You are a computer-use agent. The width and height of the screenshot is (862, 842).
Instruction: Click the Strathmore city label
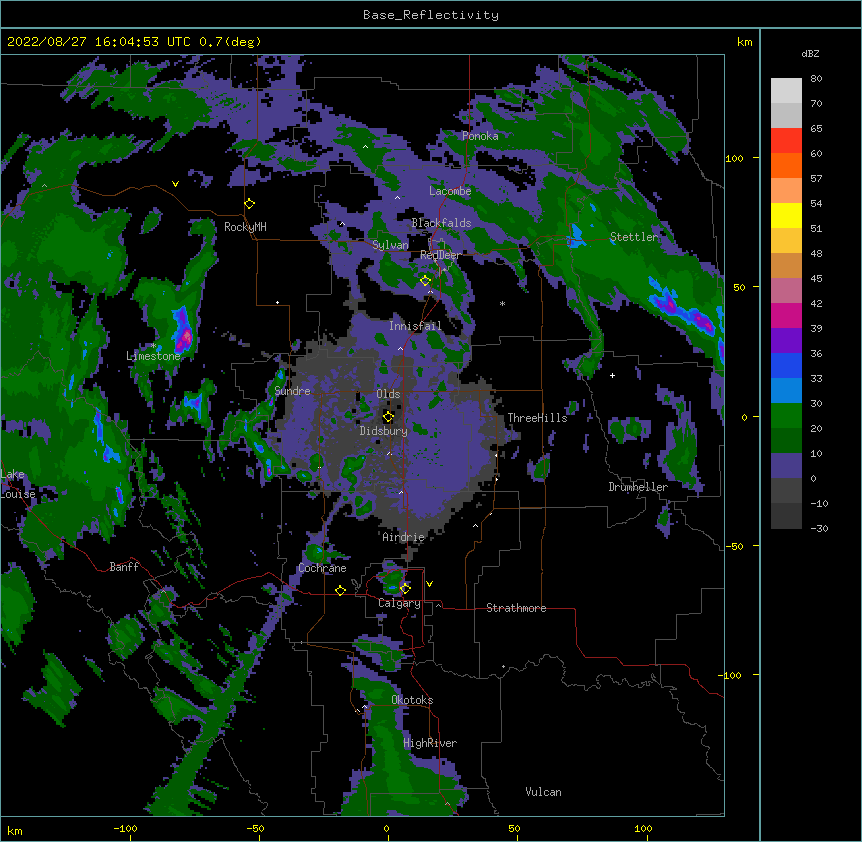[516, 608]
